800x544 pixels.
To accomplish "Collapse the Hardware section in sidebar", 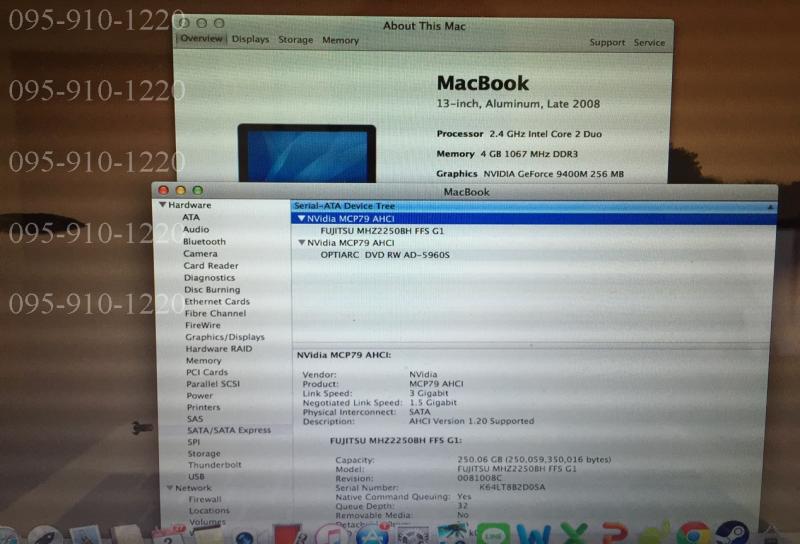I will pos(163,205).
